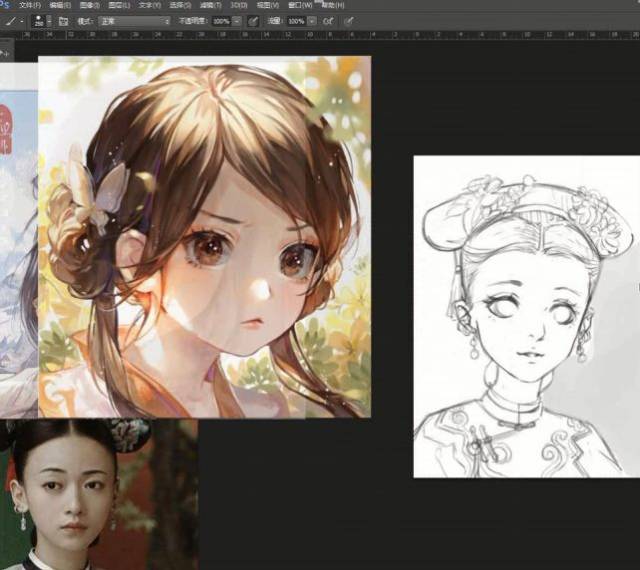Open the 文件(F) File menu
640x570 pixels.
point(30,5)
